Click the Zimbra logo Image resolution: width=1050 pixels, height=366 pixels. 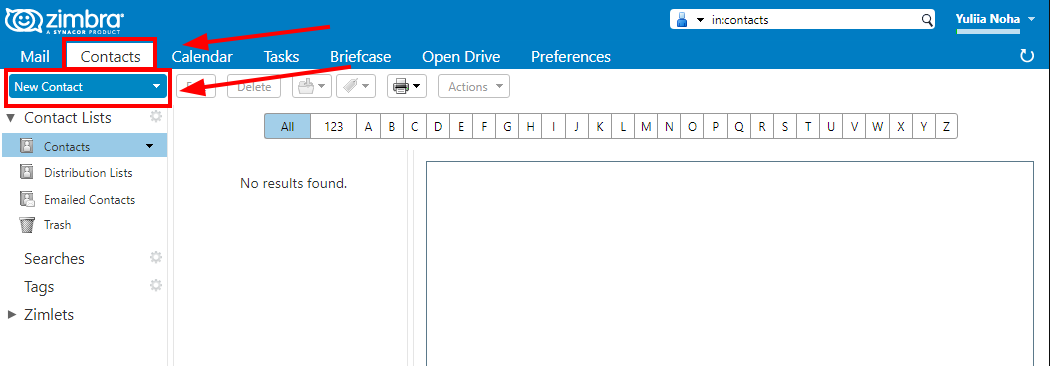[x=64, y=22]
